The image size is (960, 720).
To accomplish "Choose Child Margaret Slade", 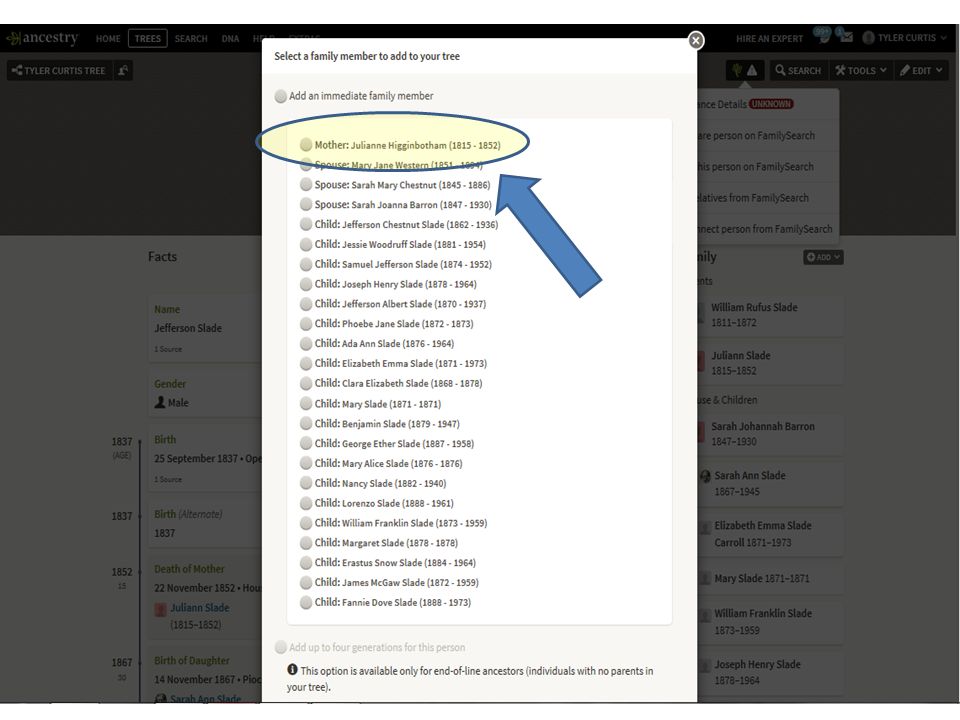I will point(306,542).
